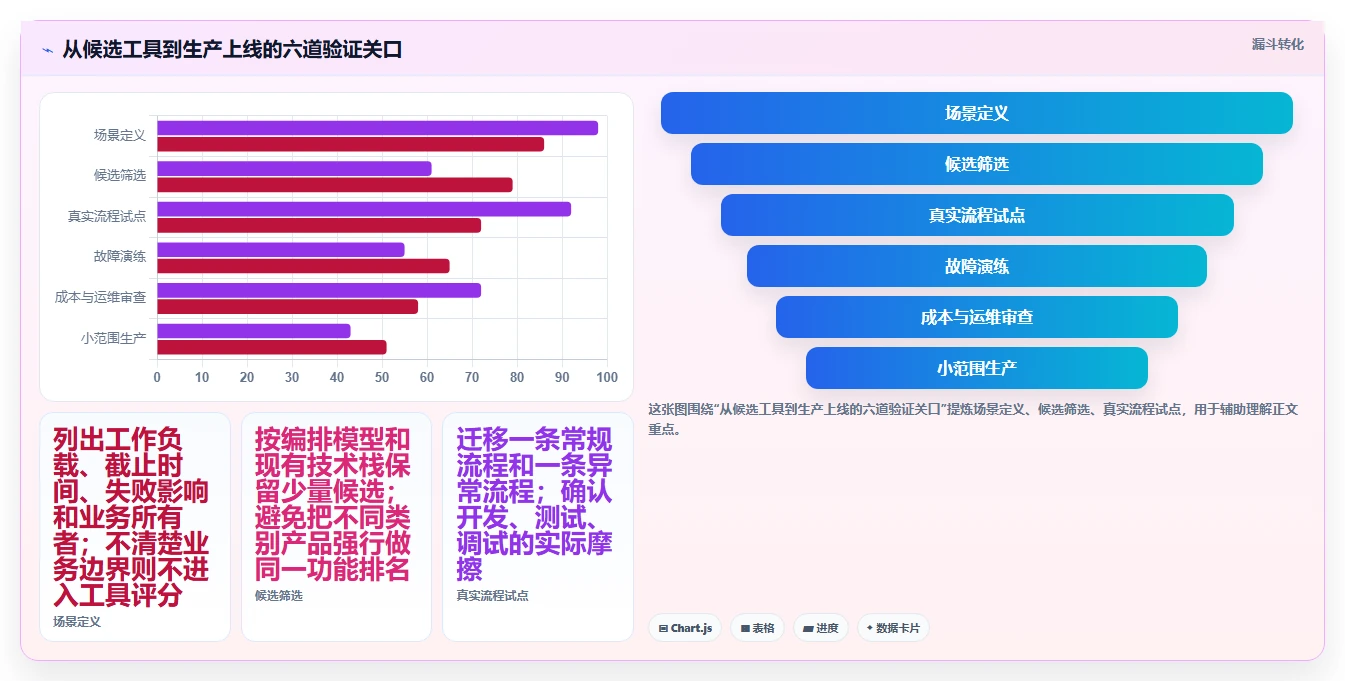Image resolution: width=1345 pixels, height=681 pixels.
Task: Click the 场景定义 chart axis label
Action: click(120, 135)
